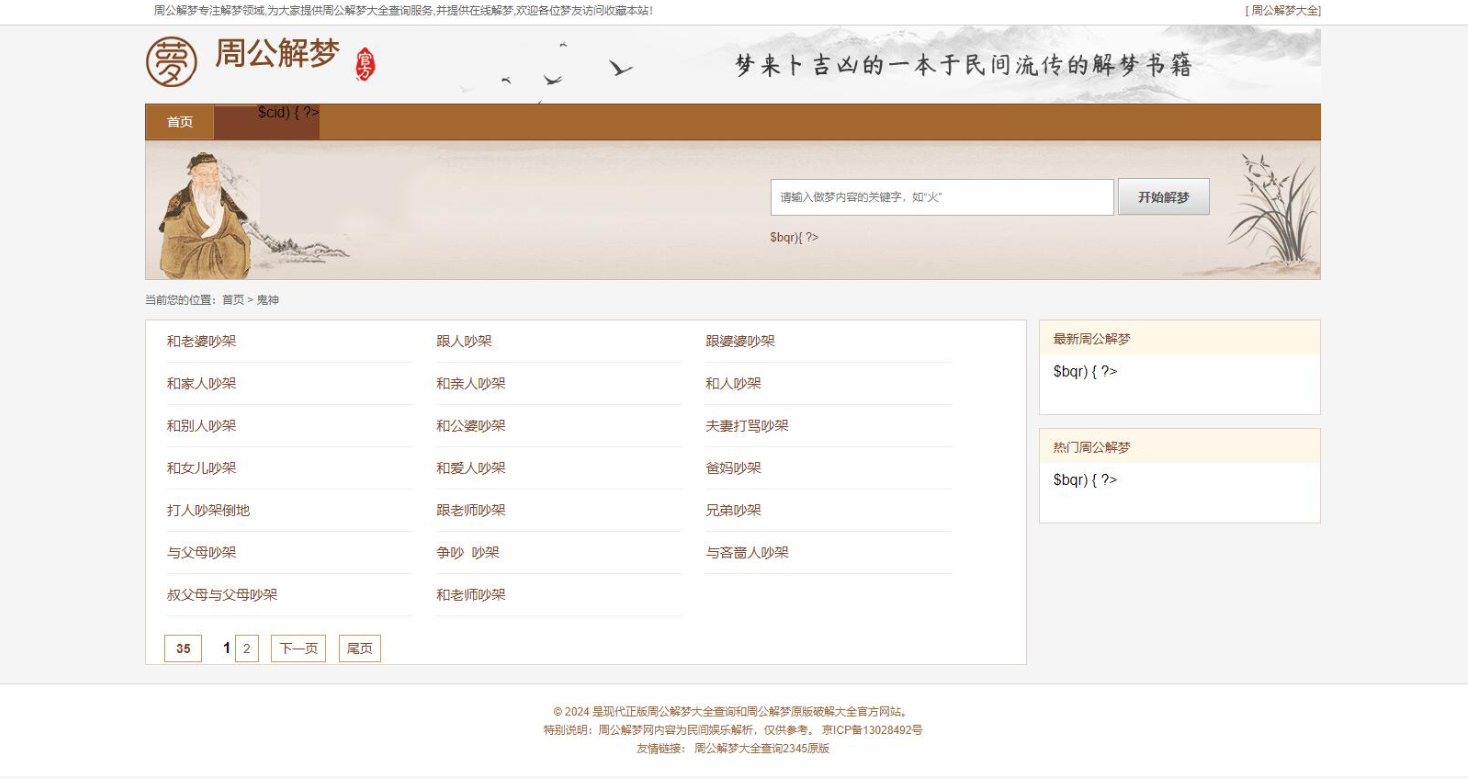Open the [周公解梦大全] link at top right
The image size is (1468, 779).
(1283, 11)
